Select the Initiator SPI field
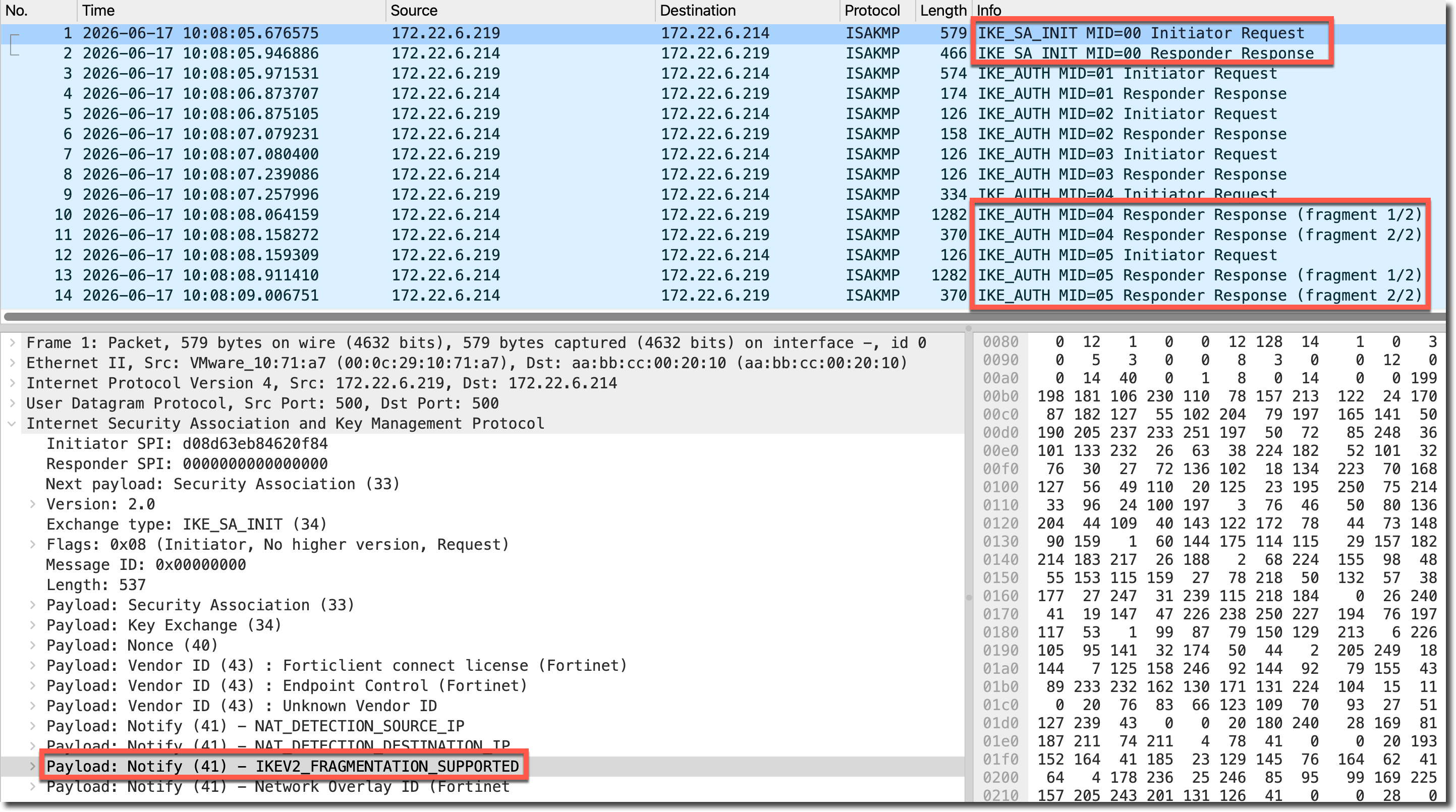This screenshot has height=812, width=1456. click(x=187, y=444)
